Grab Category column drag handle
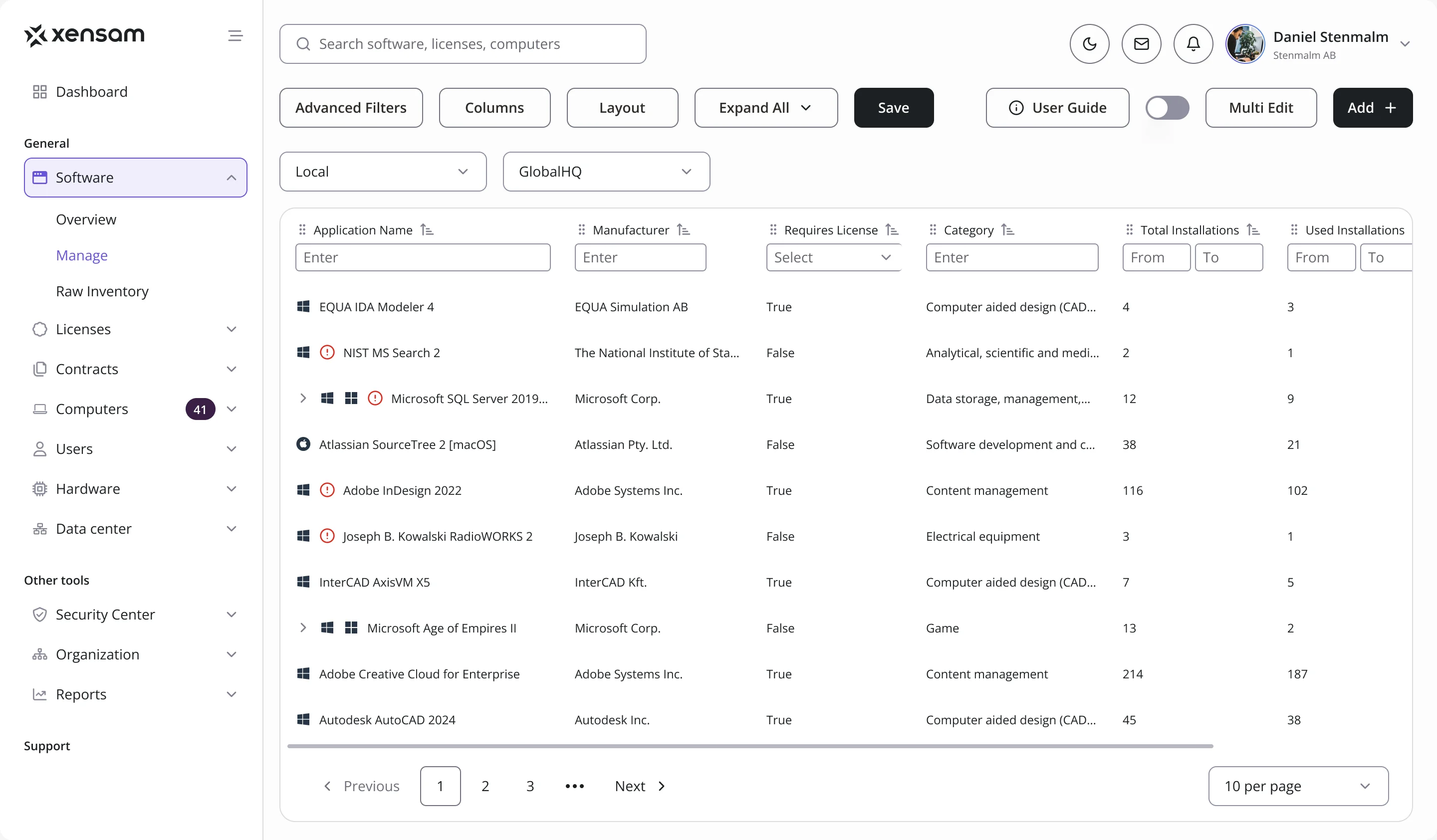 [933, 229]
